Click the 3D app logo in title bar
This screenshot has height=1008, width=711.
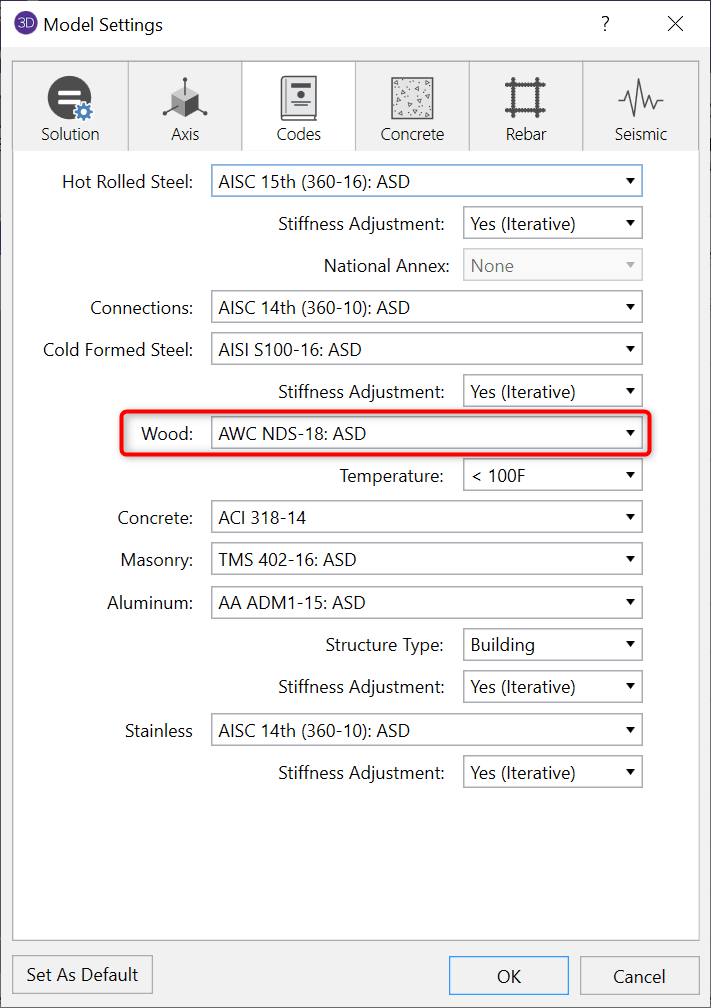click(x=26, y=24)
